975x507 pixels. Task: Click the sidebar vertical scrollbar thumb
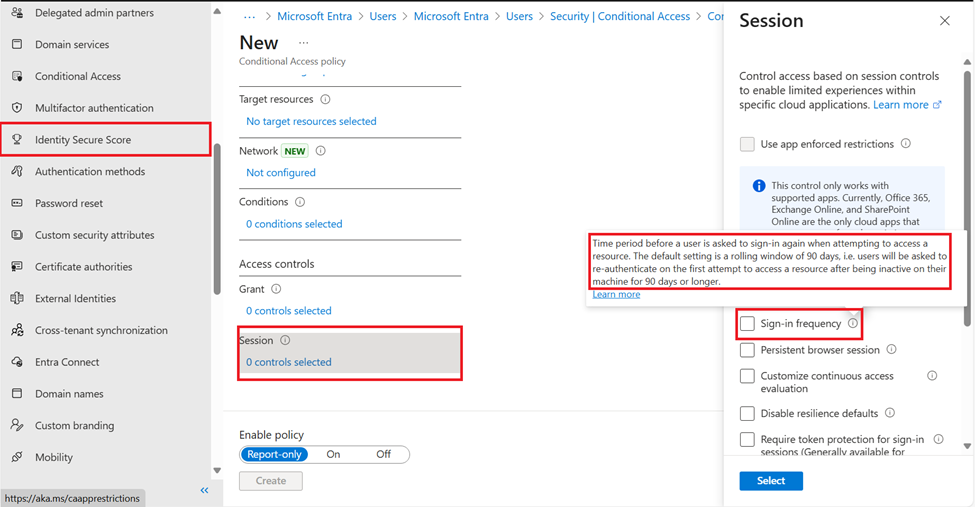(x=217, y=219)
